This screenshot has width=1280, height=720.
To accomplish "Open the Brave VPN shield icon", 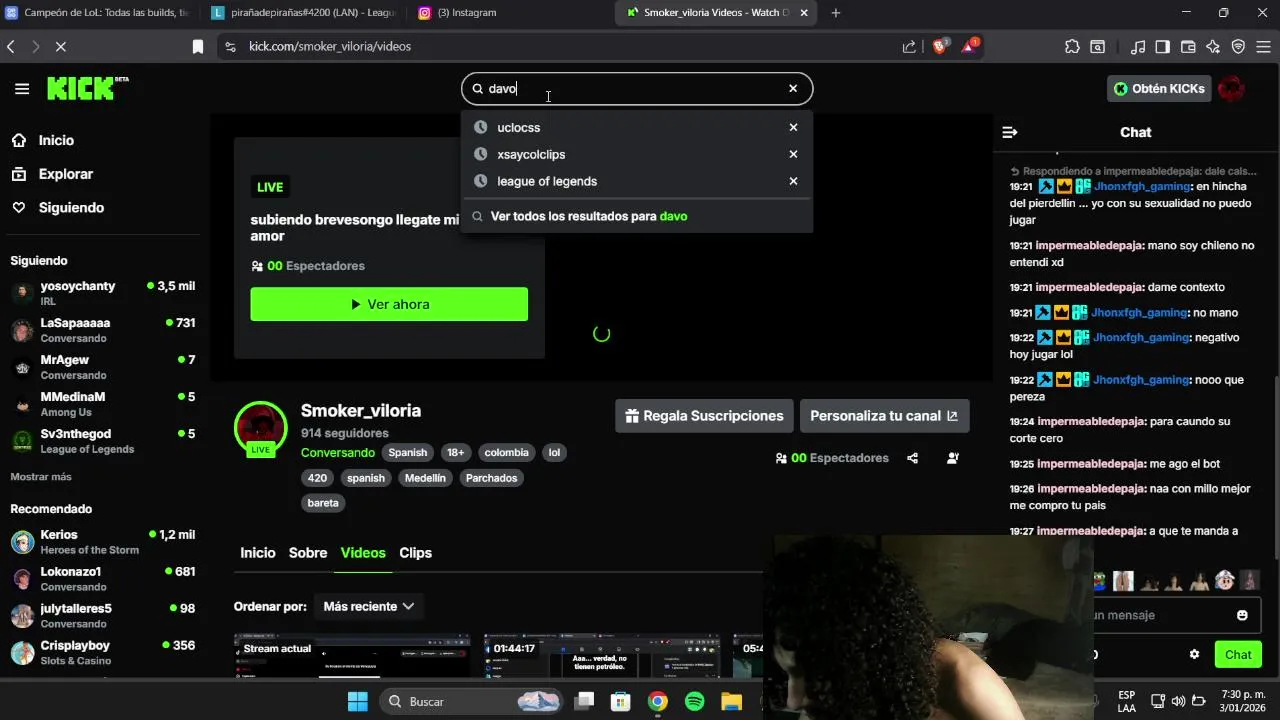I will [1238, 46].
